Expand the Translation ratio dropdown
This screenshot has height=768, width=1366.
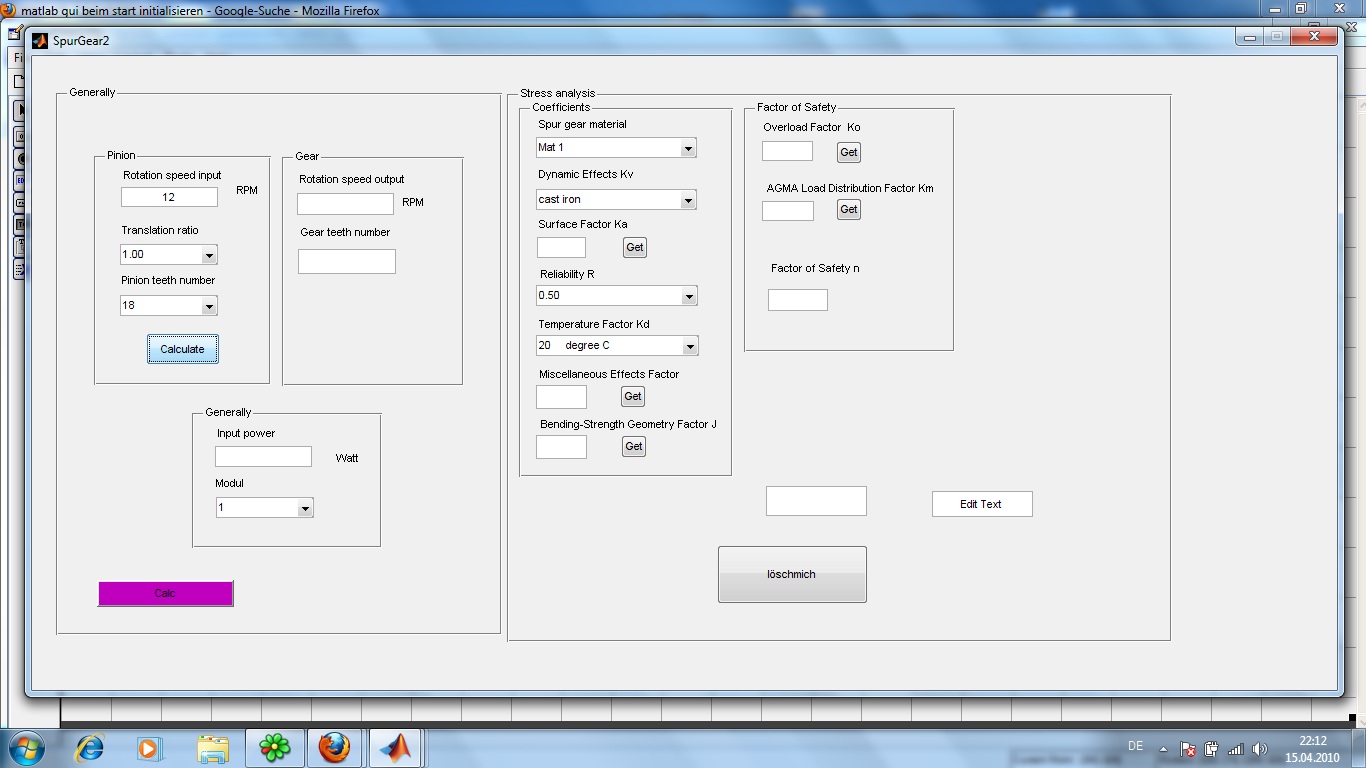pyautogui.click(x=209, y=255)
